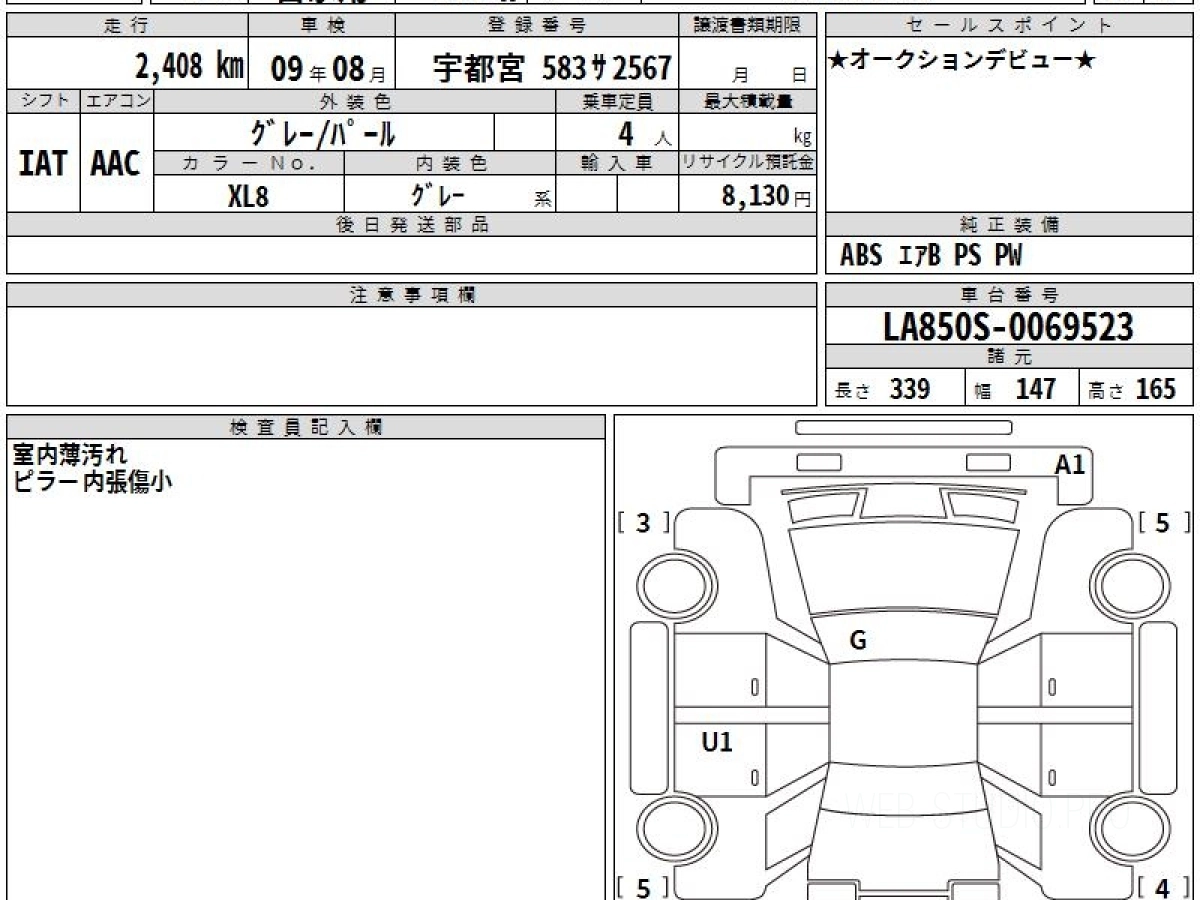Select the inspector note 室内薄汚れ
Viewport: 1200px width, 900px height.
click(70, 456)
